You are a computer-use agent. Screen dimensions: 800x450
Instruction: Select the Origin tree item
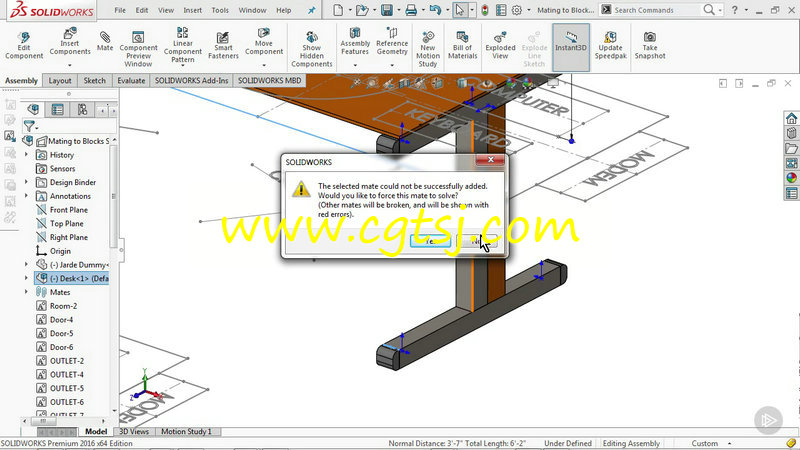pyautogui.click(x=60, y=251)
